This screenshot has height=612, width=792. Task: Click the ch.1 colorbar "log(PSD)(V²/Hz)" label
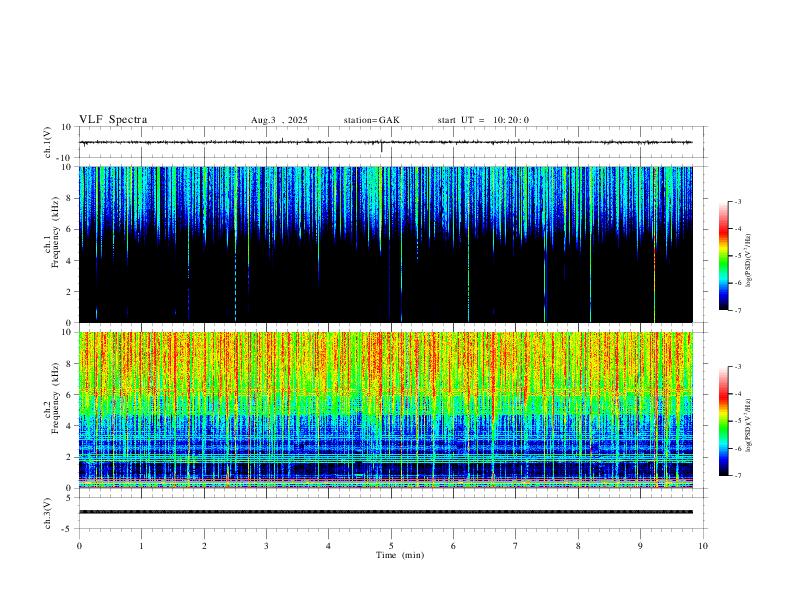749,260
